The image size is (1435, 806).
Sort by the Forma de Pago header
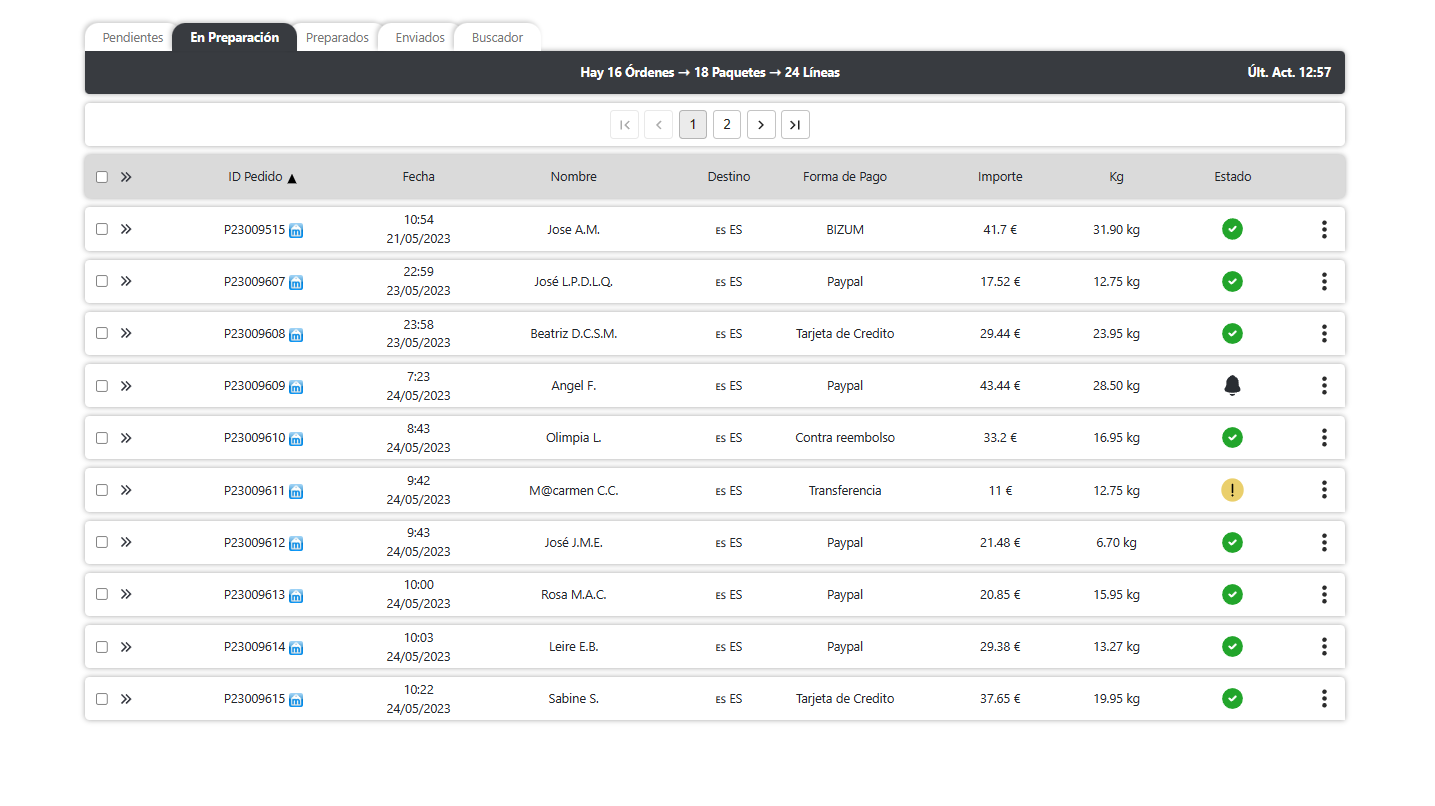coord(845,177)
